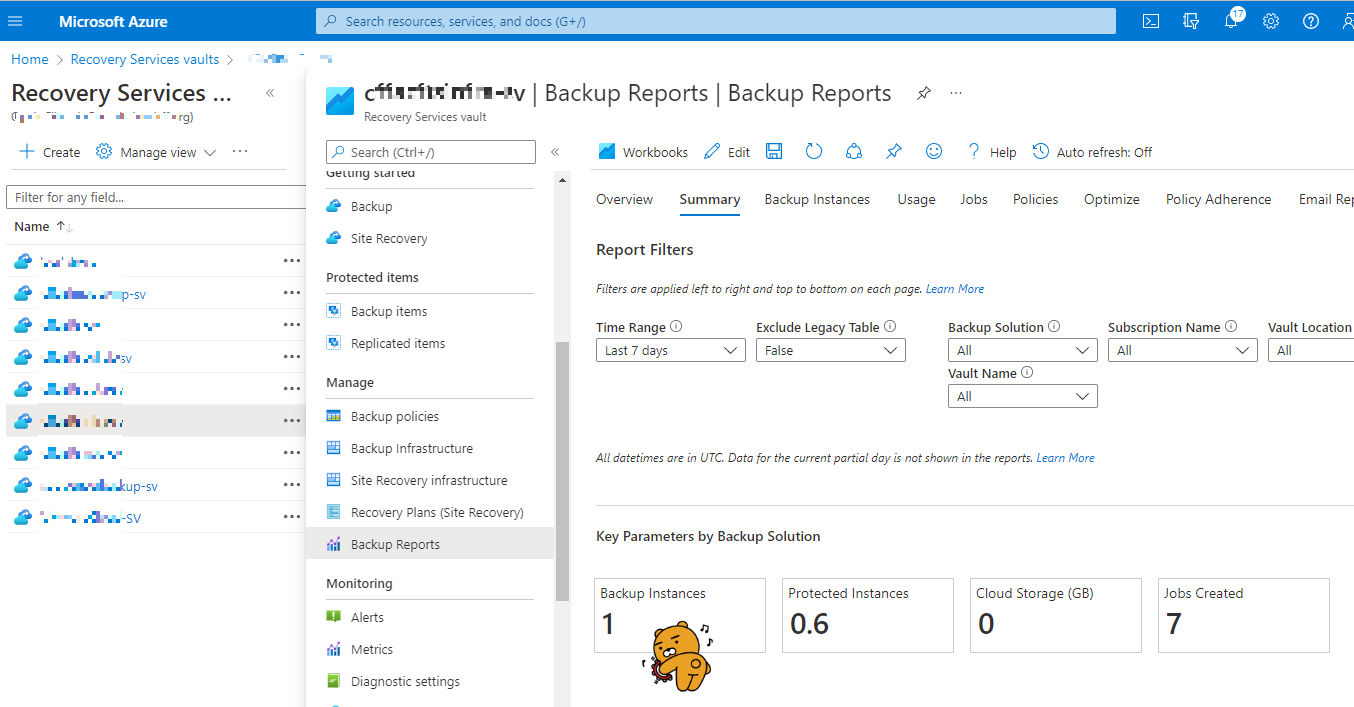Pin the workbook using the toolbar pin icon

pos(894,151)
